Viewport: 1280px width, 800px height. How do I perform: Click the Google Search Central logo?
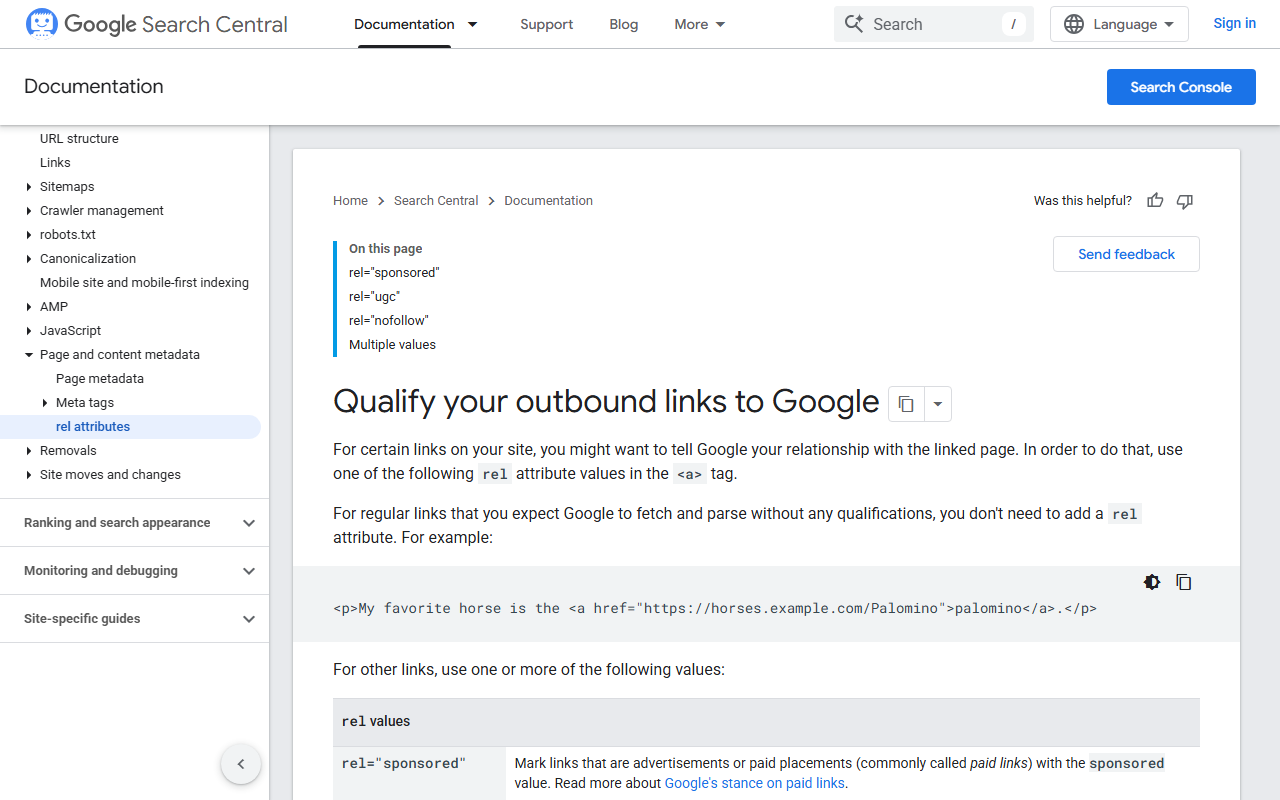156,24
